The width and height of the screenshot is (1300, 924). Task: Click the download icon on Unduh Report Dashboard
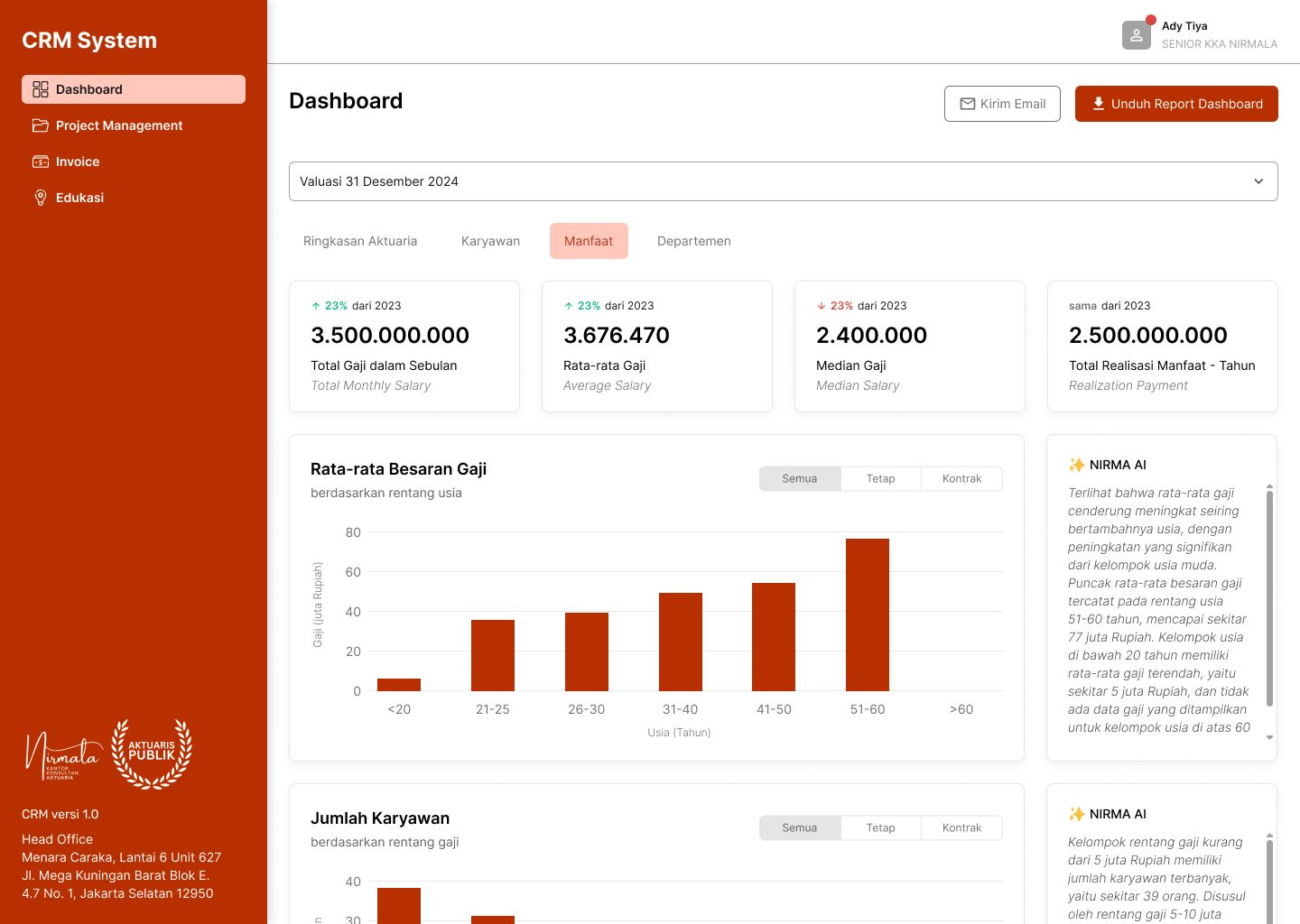pyautogui.click(x=1098, y=104)
